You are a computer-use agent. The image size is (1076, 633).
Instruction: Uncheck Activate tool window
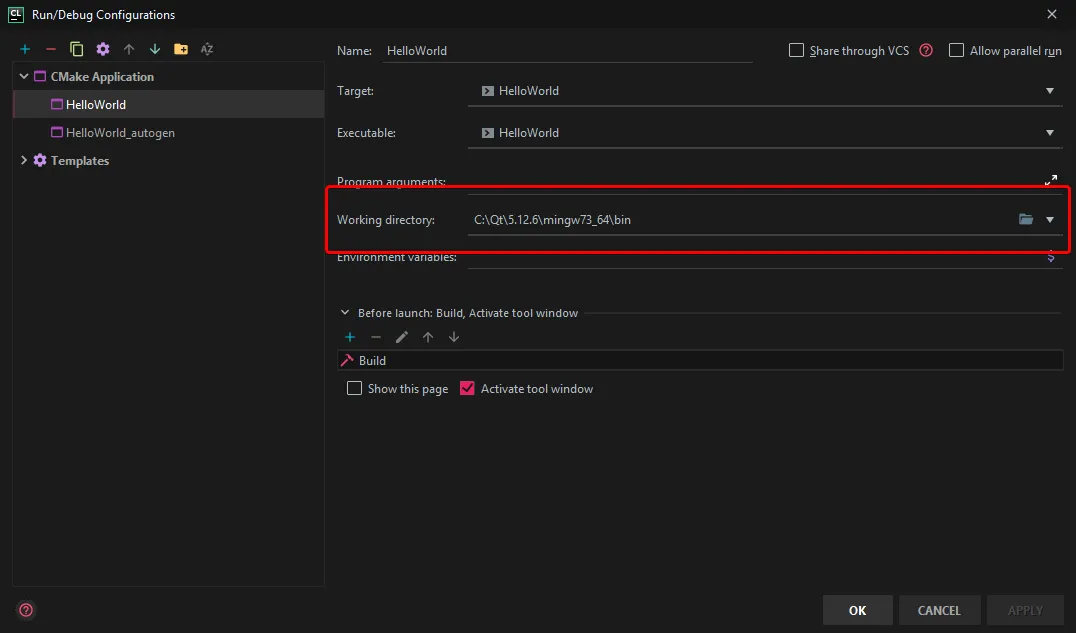467,388
